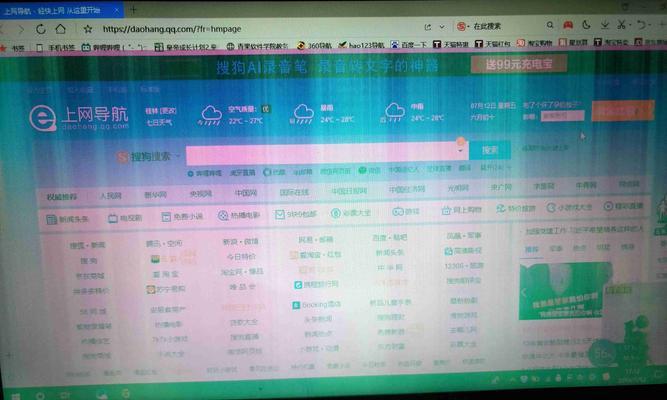This screenshot has height=400, width=667.
Task: Open the 天猫特惠 bookmark
Action: [x=451, y=44]
